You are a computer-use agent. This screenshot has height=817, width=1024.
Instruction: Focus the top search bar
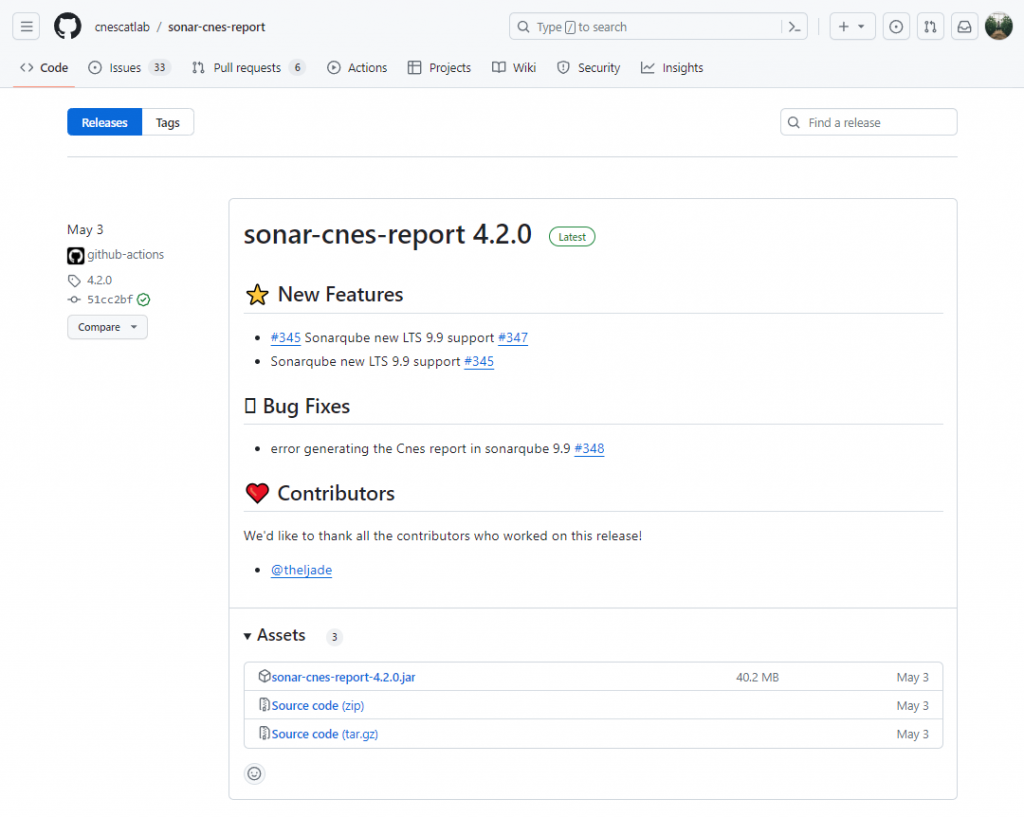(658, 27)
